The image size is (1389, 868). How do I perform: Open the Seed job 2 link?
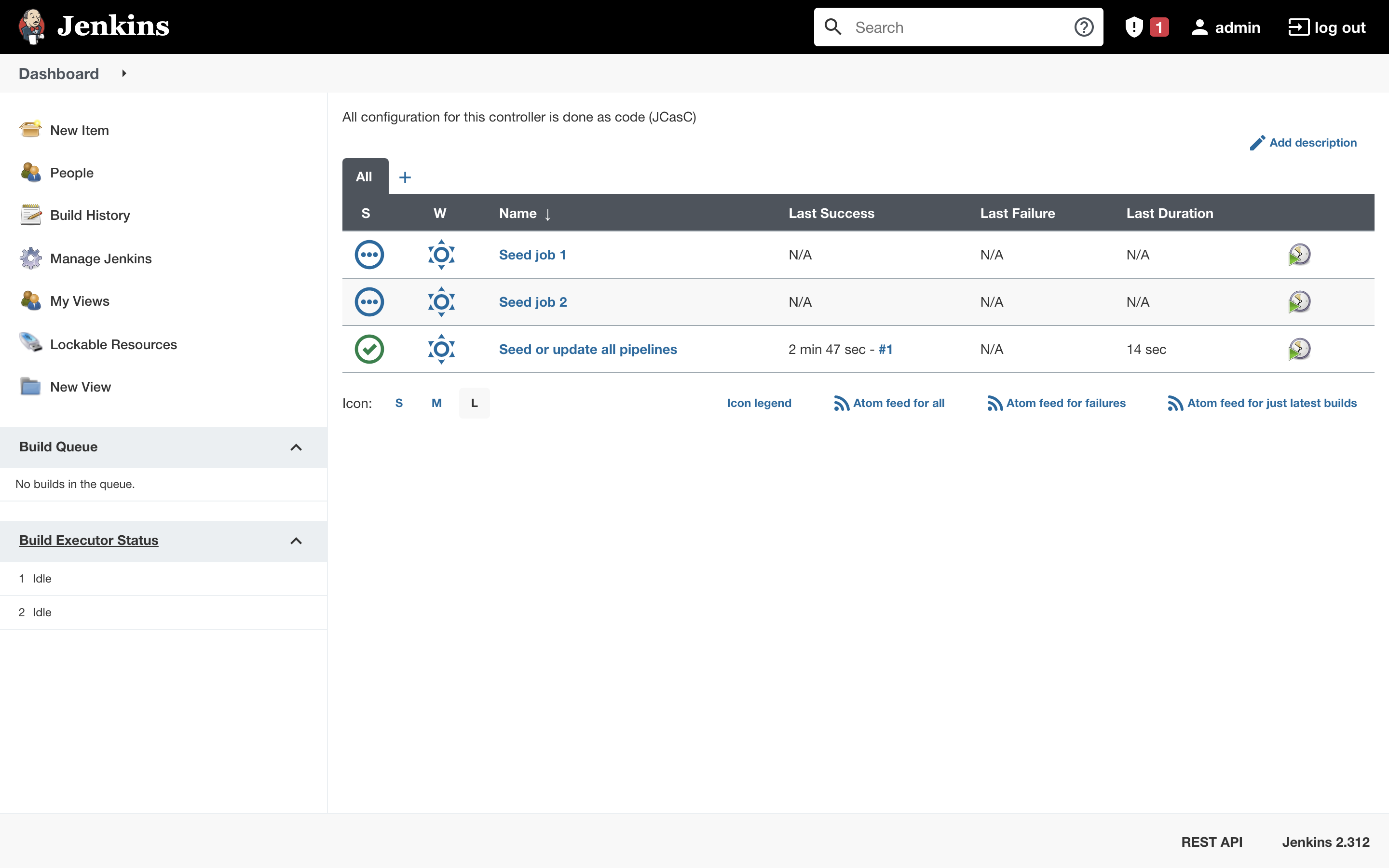click(x=533, y=302)
